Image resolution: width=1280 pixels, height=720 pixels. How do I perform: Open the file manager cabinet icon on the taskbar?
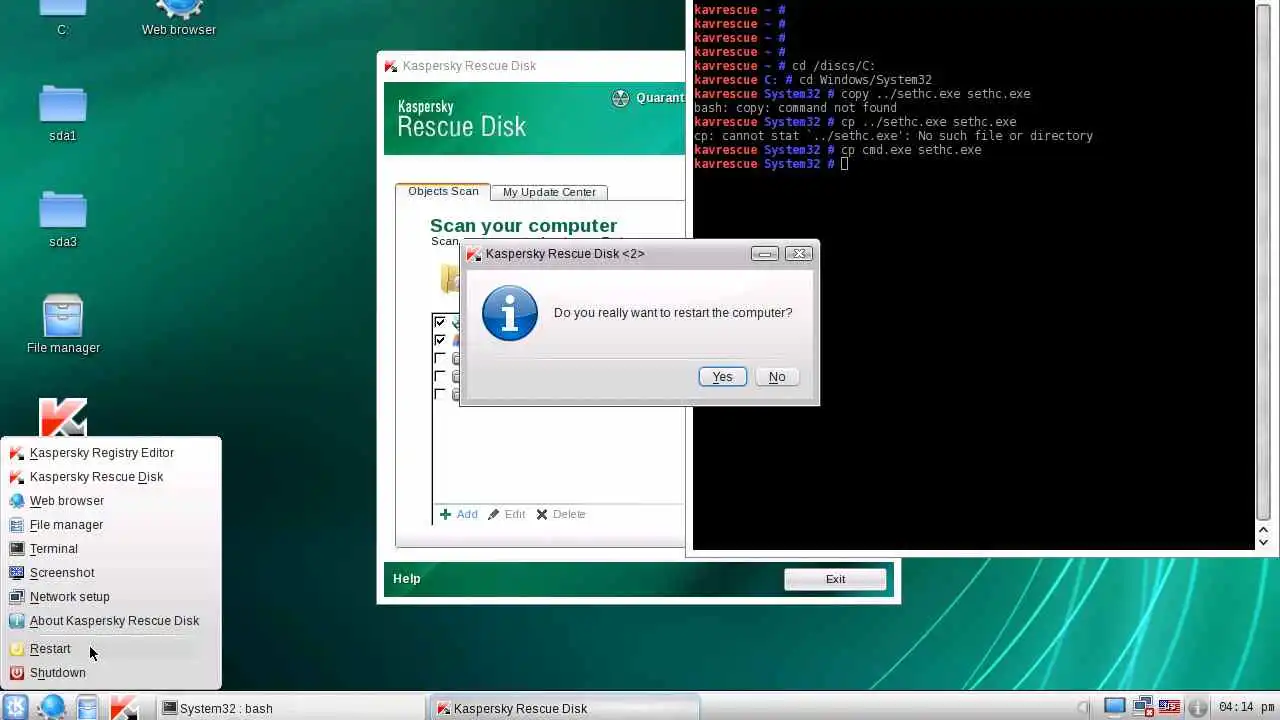(x=88, y=708)
